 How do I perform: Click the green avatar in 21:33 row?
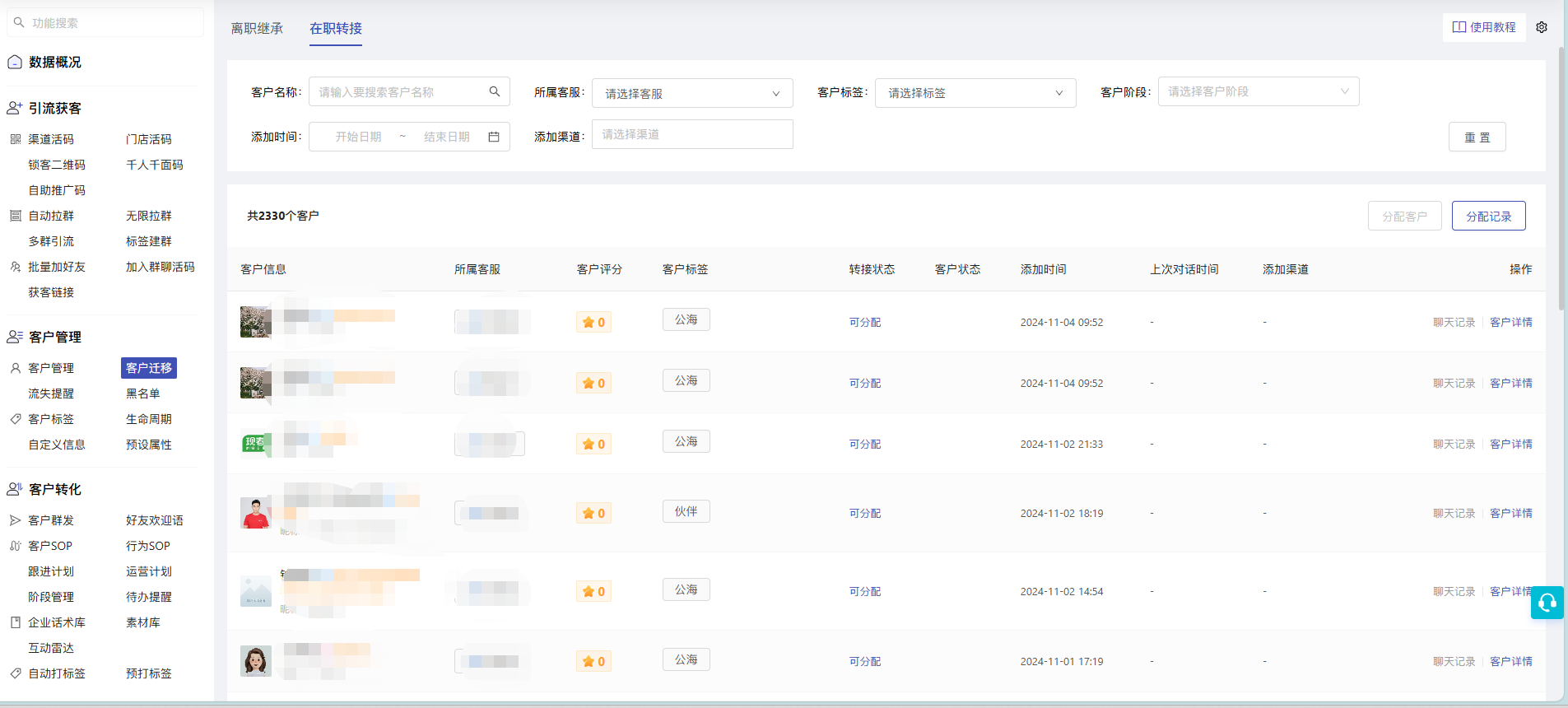point(256,444)
